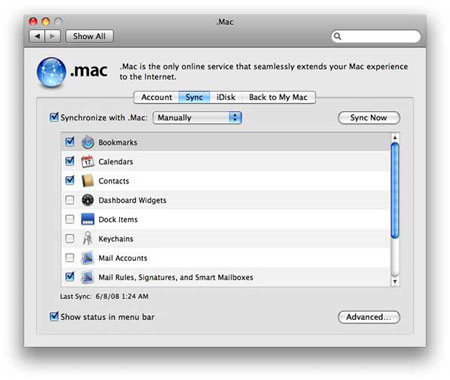Click the Show All button

point(89,36)
